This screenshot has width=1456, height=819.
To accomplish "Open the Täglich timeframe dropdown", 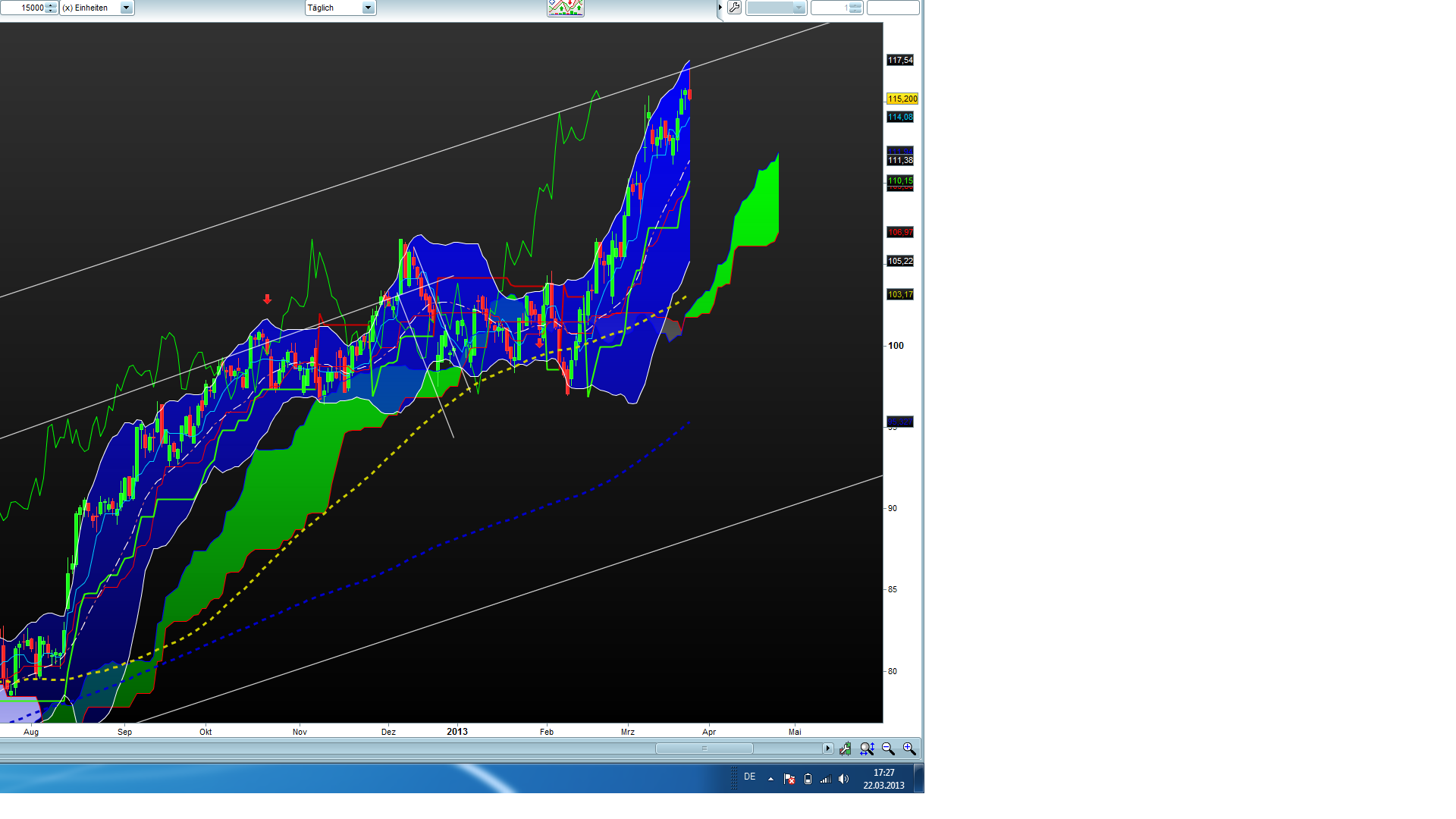I will coord(368,8).
